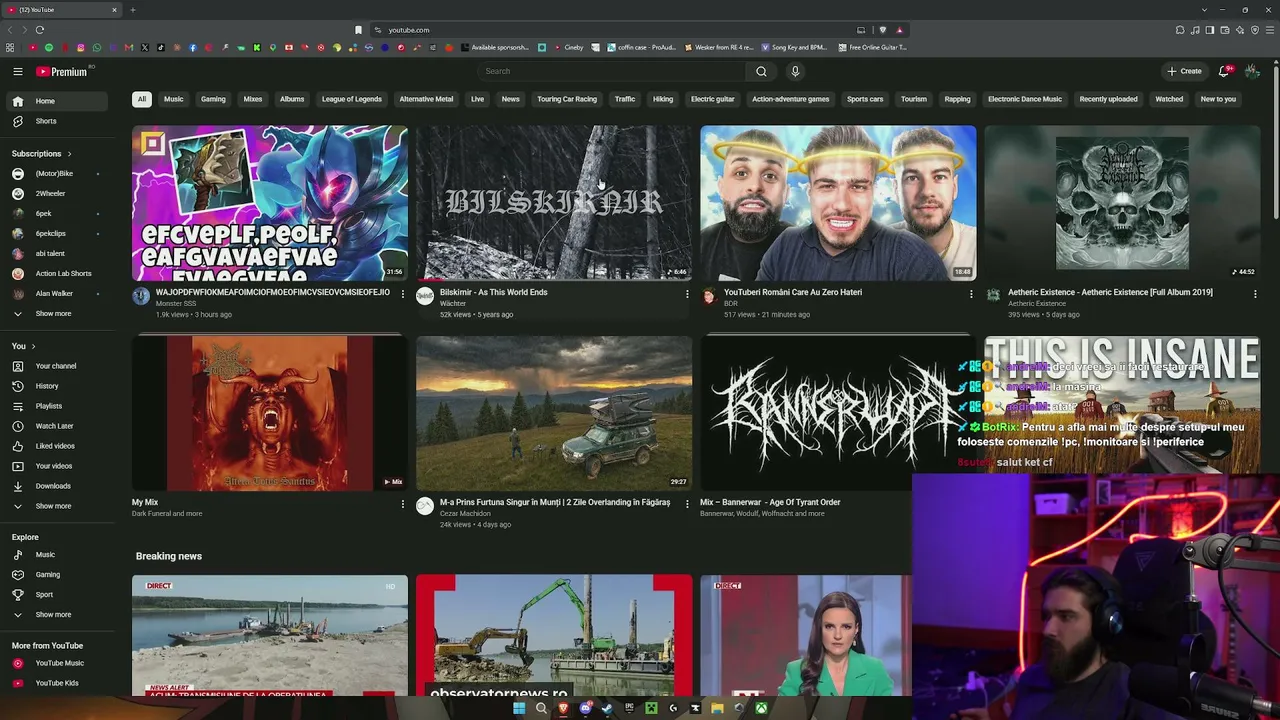Open the browser tab list dropdown
Screen dimensions: 1280x720
click(x=1205, y=10)
